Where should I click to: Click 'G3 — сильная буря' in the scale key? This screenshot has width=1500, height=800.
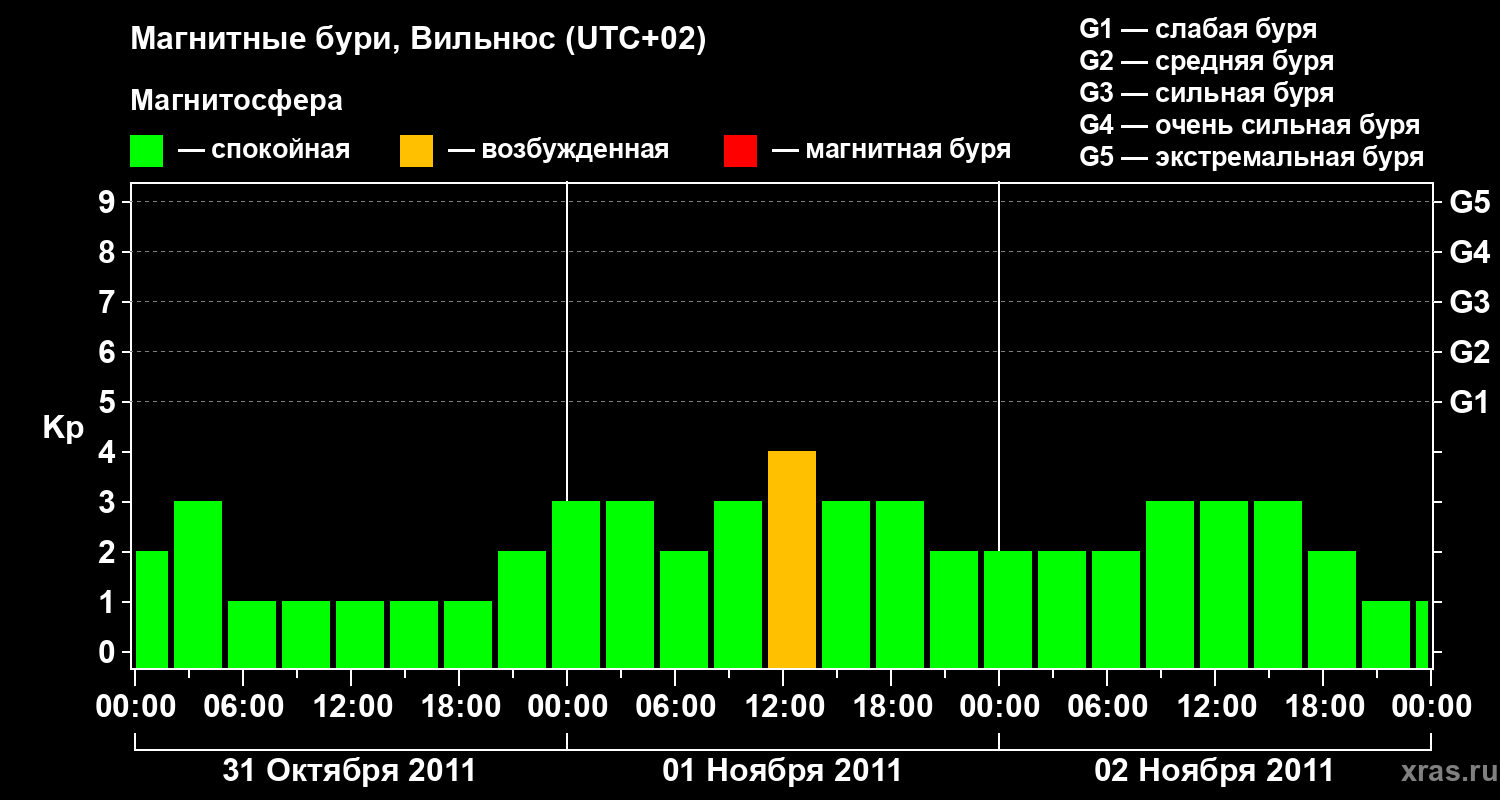click(x=1207, y=93)
